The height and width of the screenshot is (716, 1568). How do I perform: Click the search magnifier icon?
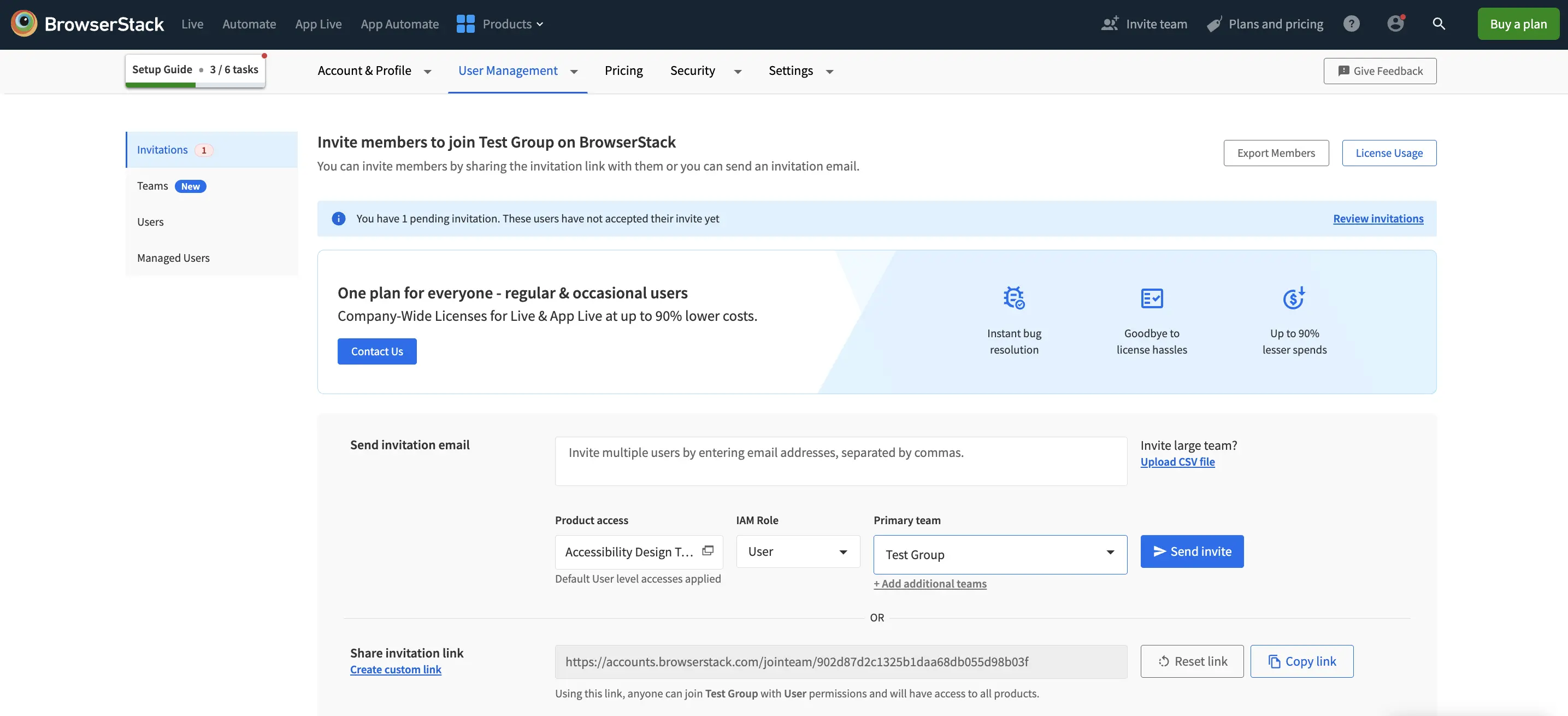click(x=1439, y=24)
